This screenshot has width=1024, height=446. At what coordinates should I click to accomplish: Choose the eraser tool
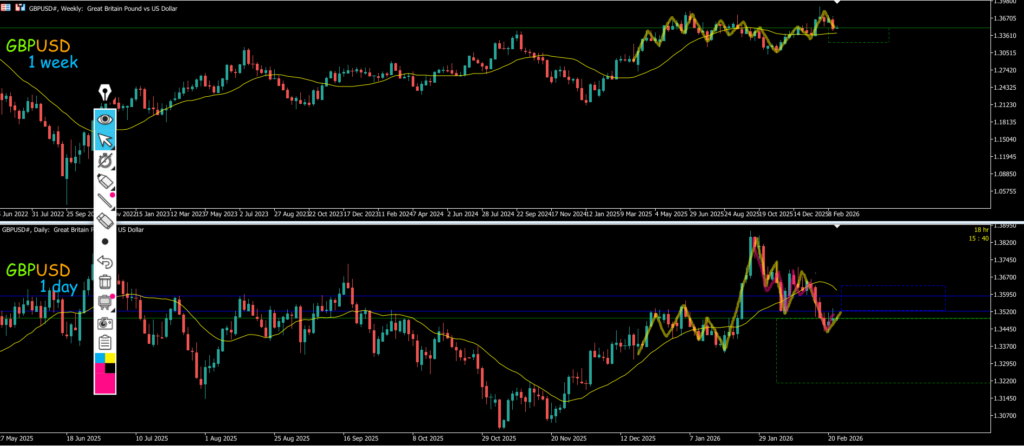pyautogui.click(x=105, y=221)
